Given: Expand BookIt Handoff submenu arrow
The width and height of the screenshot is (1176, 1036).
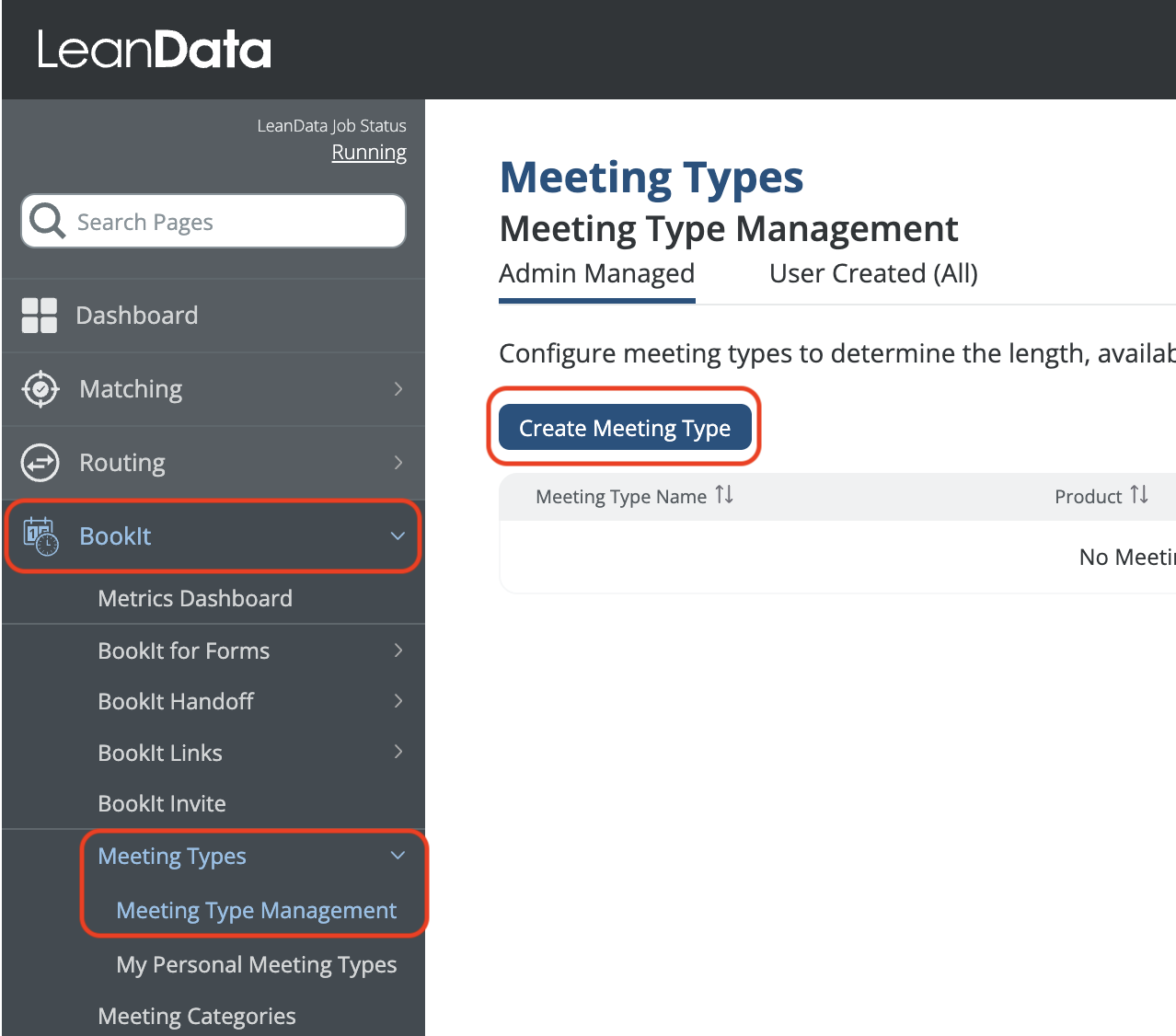Looking at the screenshot, I should 398,701.
